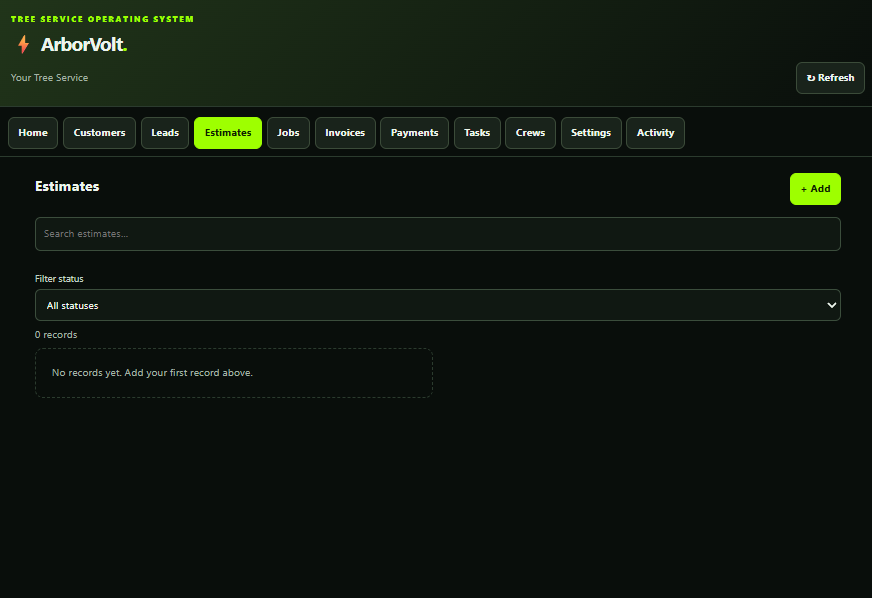The image size is (872, 598).
Task: Click the Refresh button
Action: pyautogui.click(x=830, y=78)
